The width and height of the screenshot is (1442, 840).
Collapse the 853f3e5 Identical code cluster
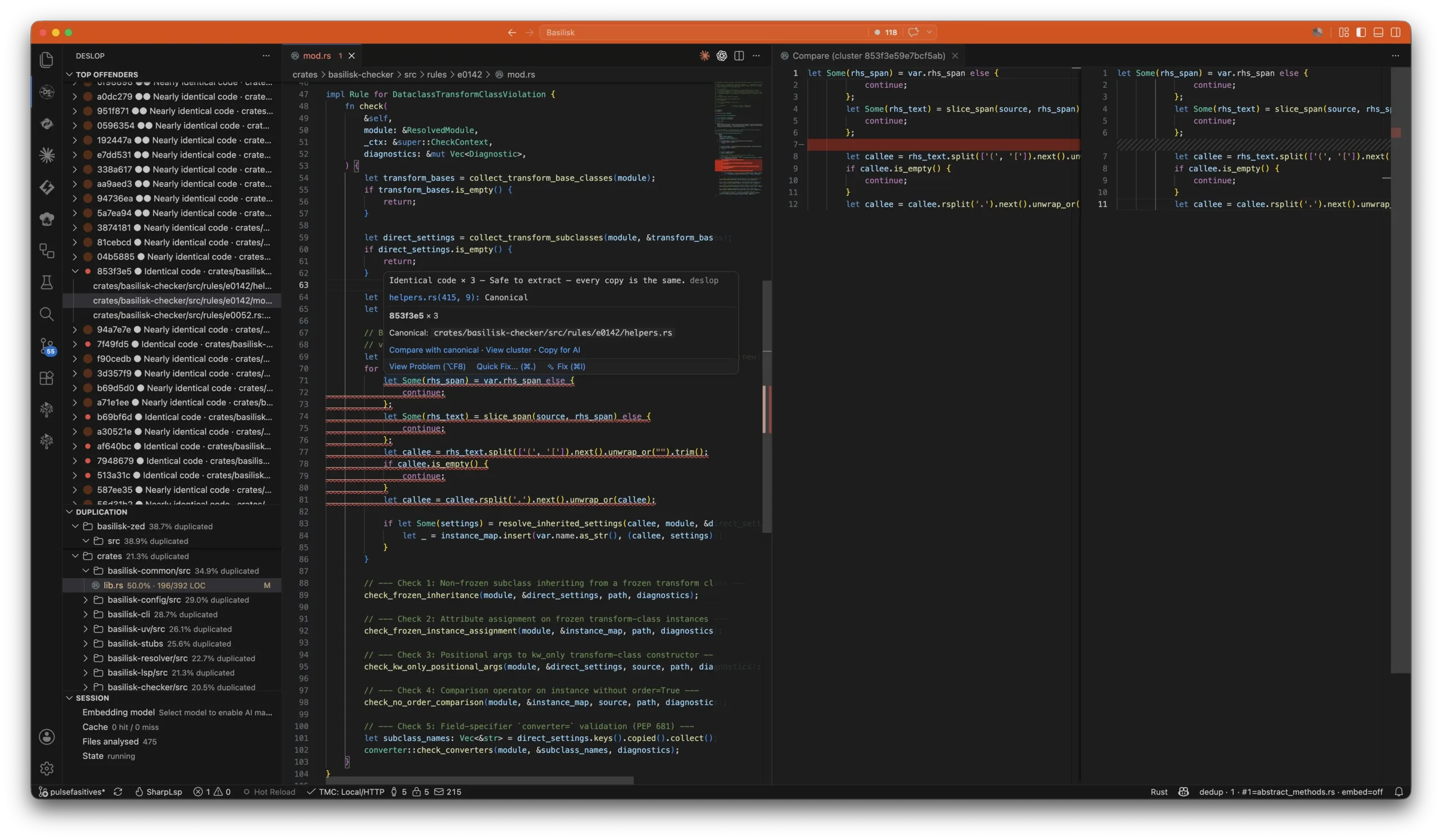point(75,271)
